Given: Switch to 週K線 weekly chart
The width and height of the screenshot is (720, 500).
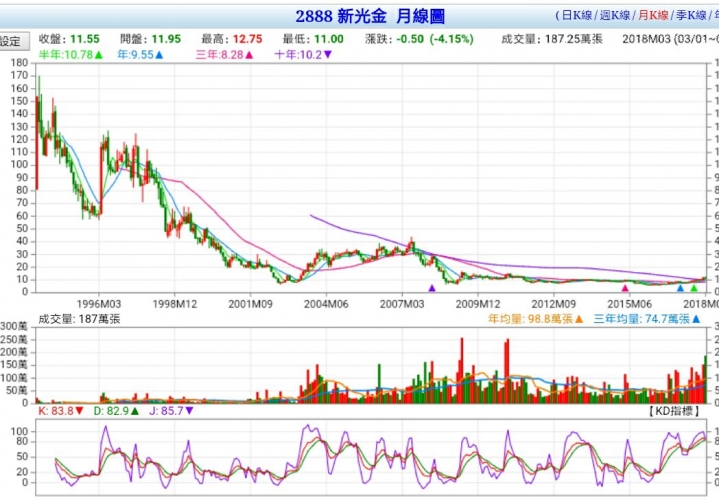Looking at the screenshot, I should pos(615,15).
